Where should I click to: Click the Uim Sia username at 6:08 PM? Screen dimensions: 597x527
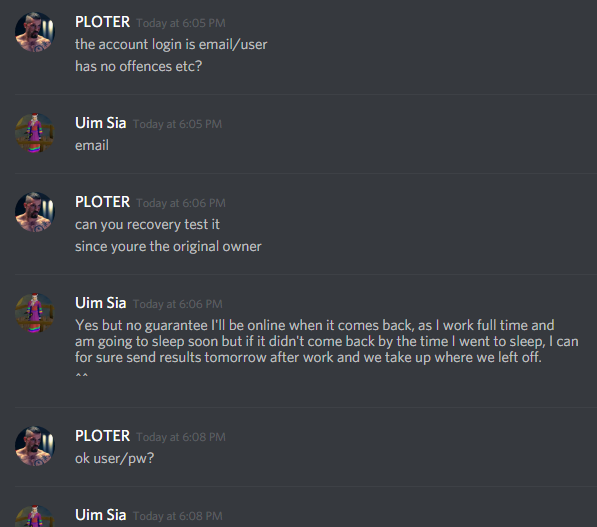click(x=101, y=515)
